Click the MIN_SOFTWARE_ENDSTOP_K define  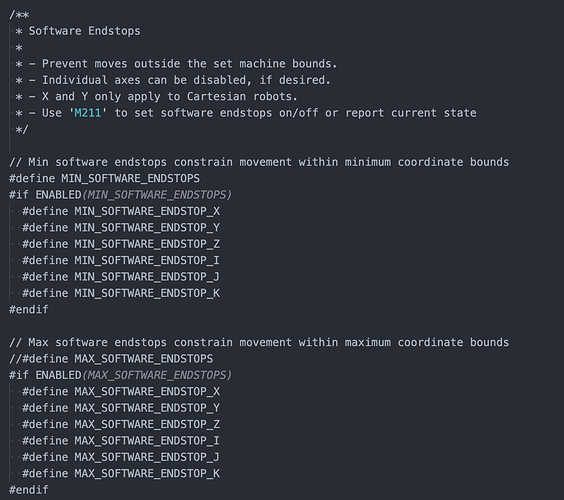pos(121,293)
